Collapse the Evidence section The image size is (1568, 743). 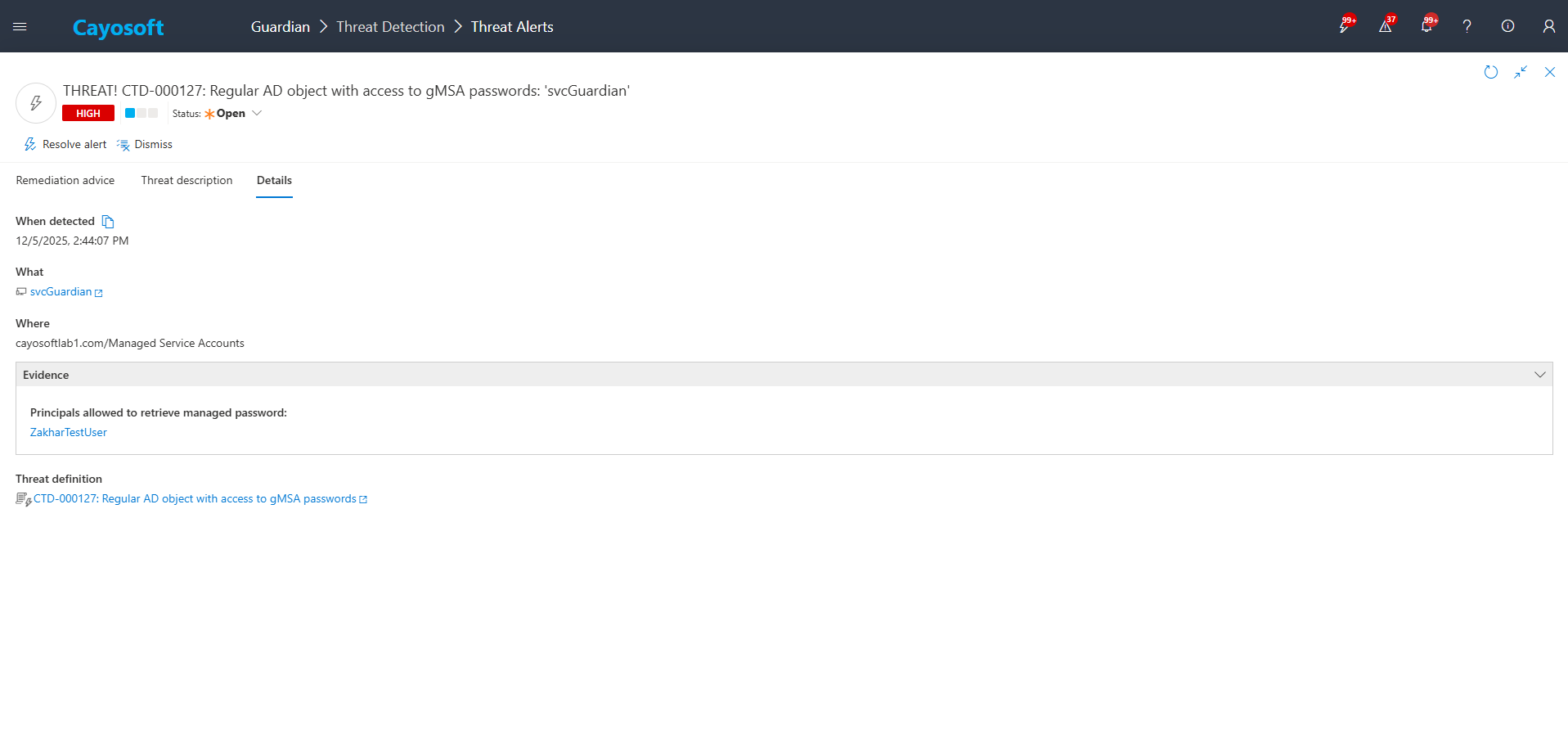pos(1539,375)
